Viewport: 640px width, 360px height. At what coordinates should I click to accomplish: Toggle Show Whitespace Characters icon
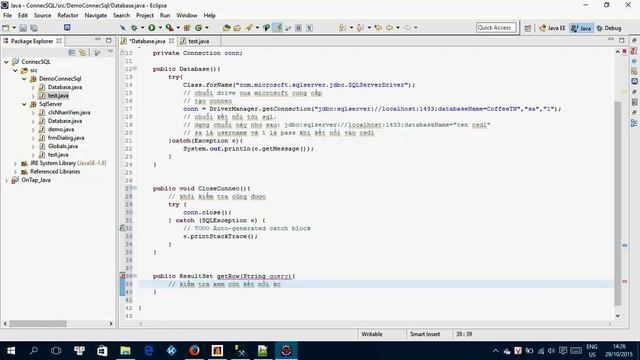coord(309,28)
